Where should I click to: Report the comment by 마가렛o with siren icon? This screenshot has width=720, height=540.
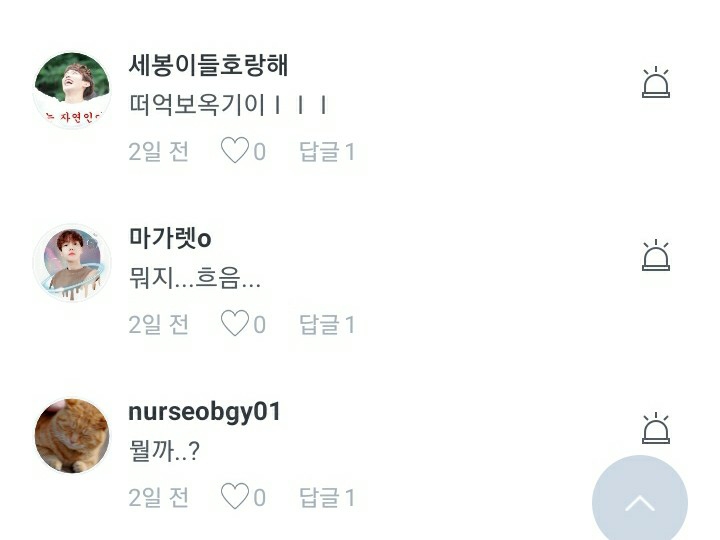[x=656, y=255]
